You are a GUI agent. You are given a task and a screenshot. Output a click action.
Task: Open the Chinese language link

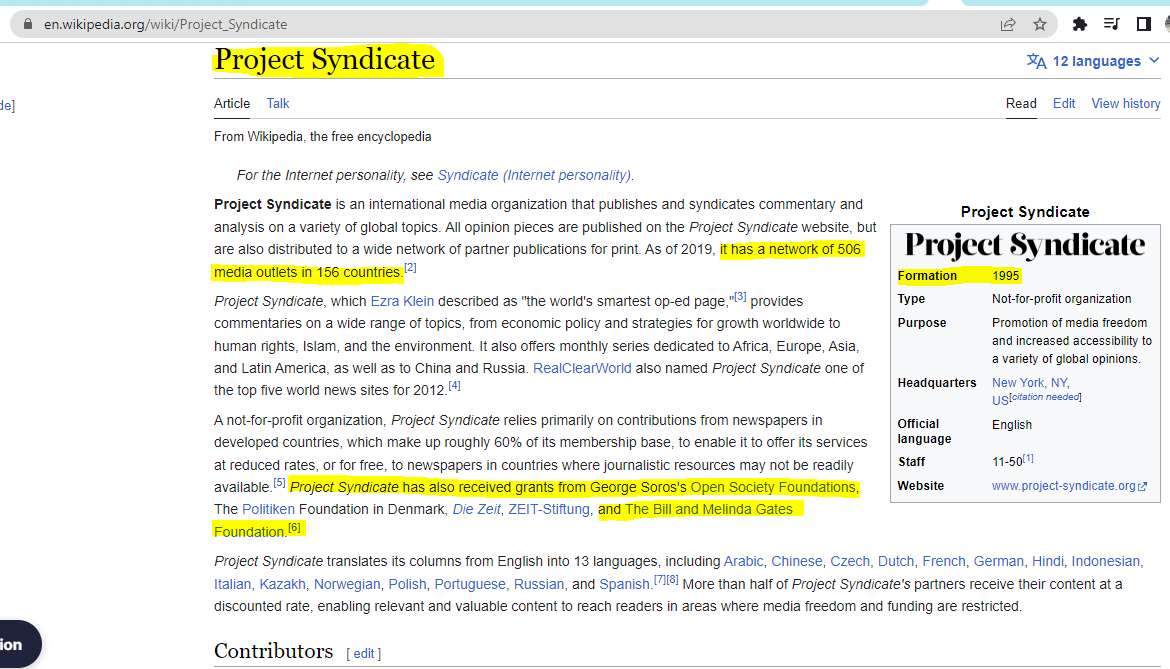pos(797,562)
